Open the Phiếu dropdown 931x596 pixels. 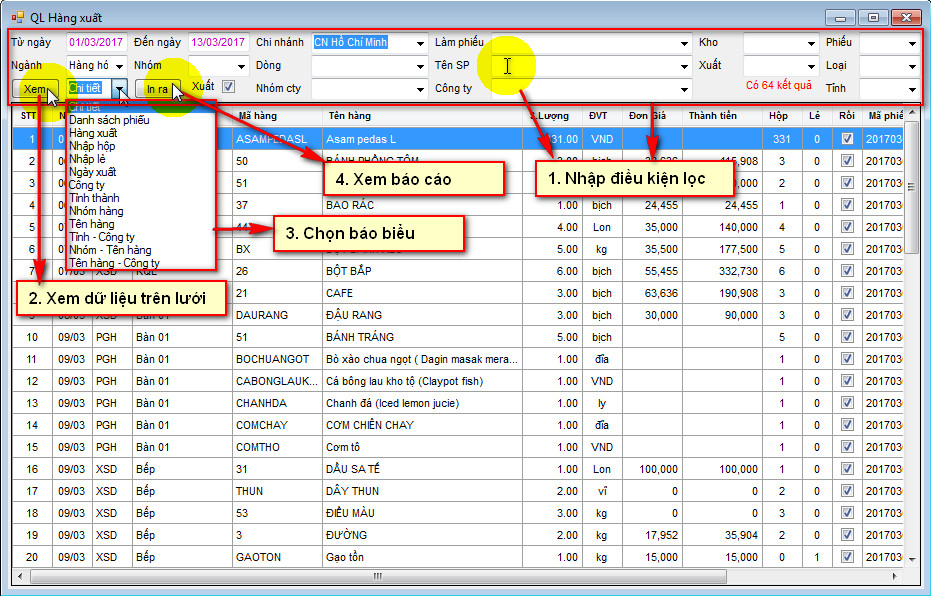point(912,43)
